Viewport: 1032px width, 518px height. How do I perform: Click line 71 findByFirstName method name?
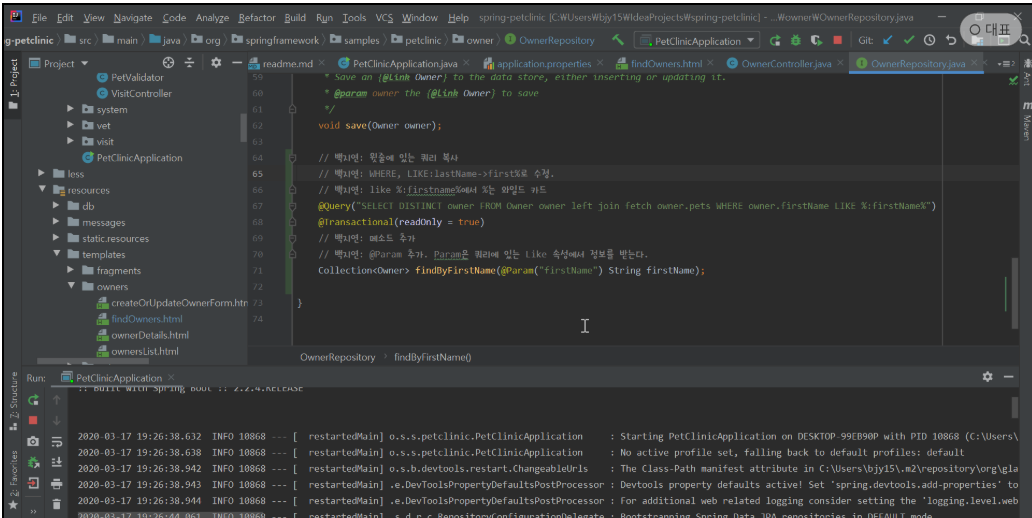pyautogui.click(x=454, y=271)
